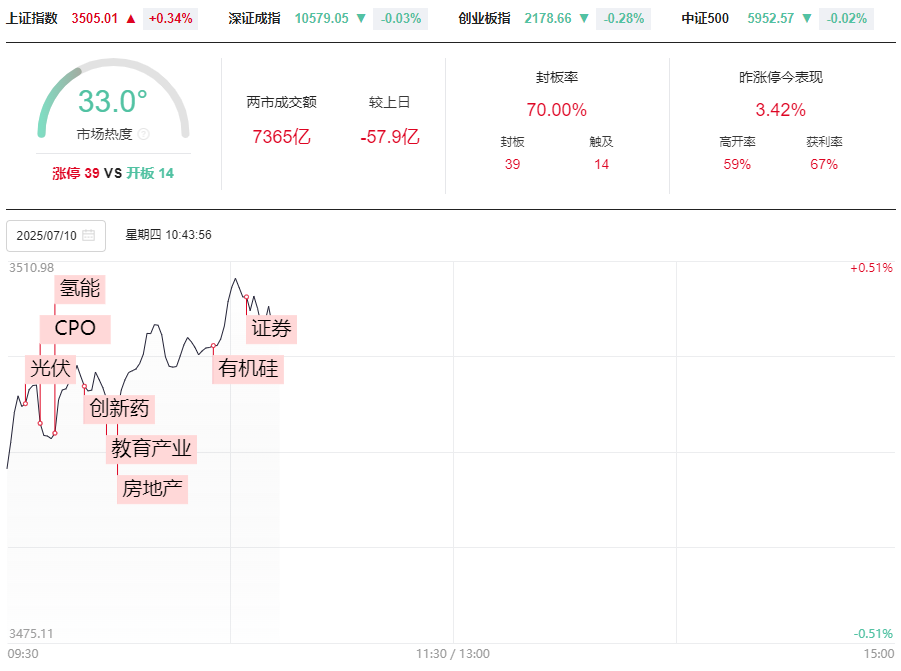Click the 封板率 70.00% value
This screenshot has height=671, width=901.
(x=556, y=110)
